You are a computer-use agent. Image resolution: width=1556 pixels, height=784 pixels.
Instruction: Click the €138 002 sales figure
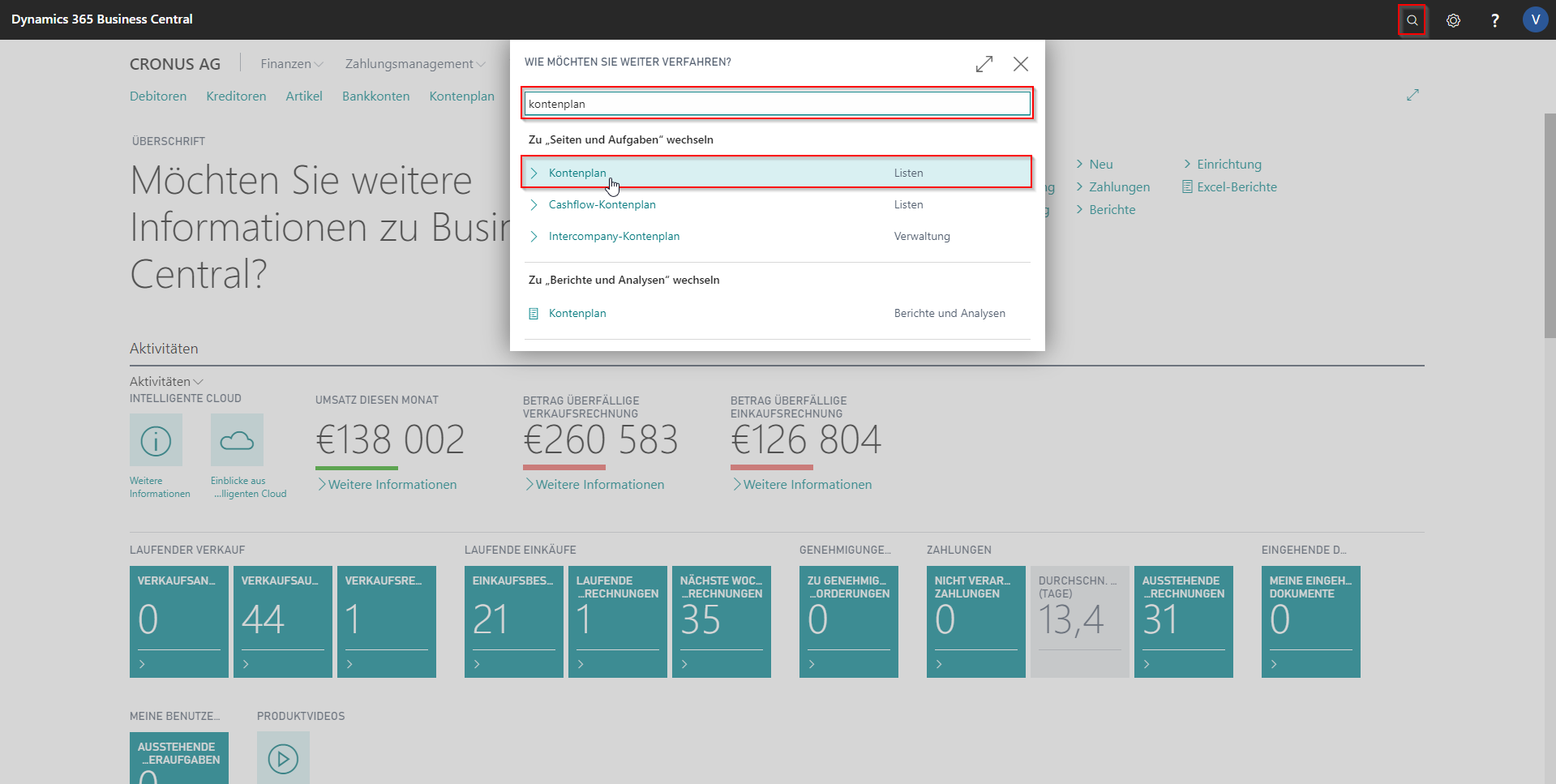pyautogui.click(x=390, y=440)
